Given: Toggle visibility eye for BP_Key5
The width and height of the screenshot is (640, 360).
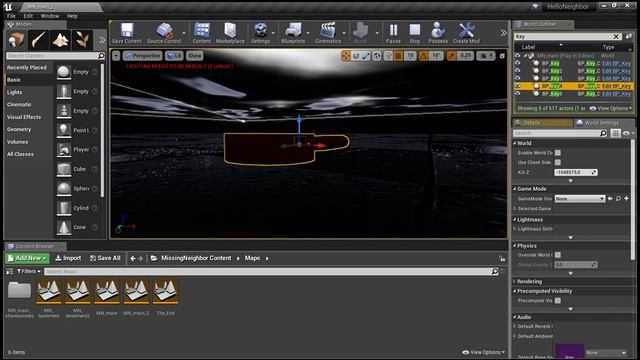Looking at the screenshot, I should point(518,93).
